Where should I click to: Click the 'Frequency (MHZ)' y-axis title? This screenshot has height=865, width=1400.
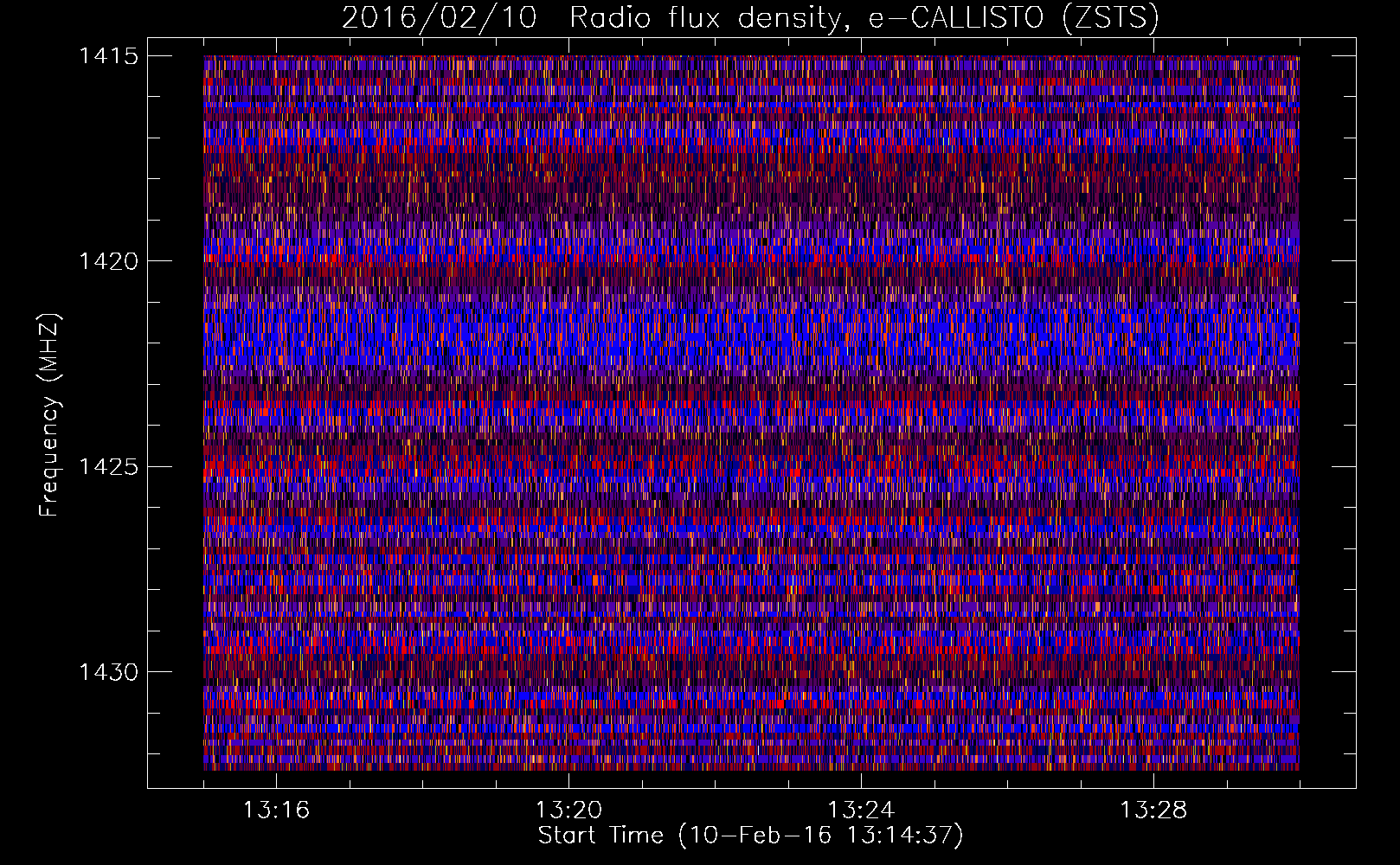coord(50,414)
